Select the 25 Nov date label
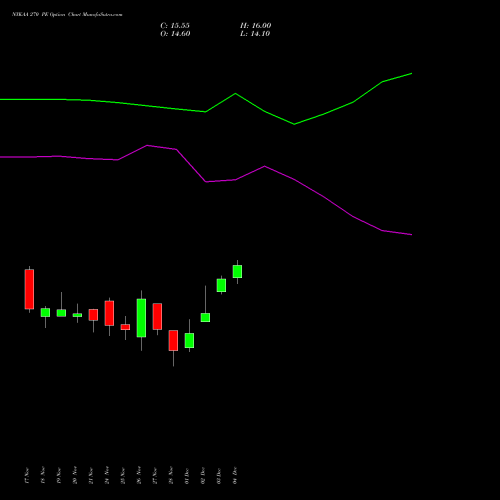500x500 pixels. (123, 475)
